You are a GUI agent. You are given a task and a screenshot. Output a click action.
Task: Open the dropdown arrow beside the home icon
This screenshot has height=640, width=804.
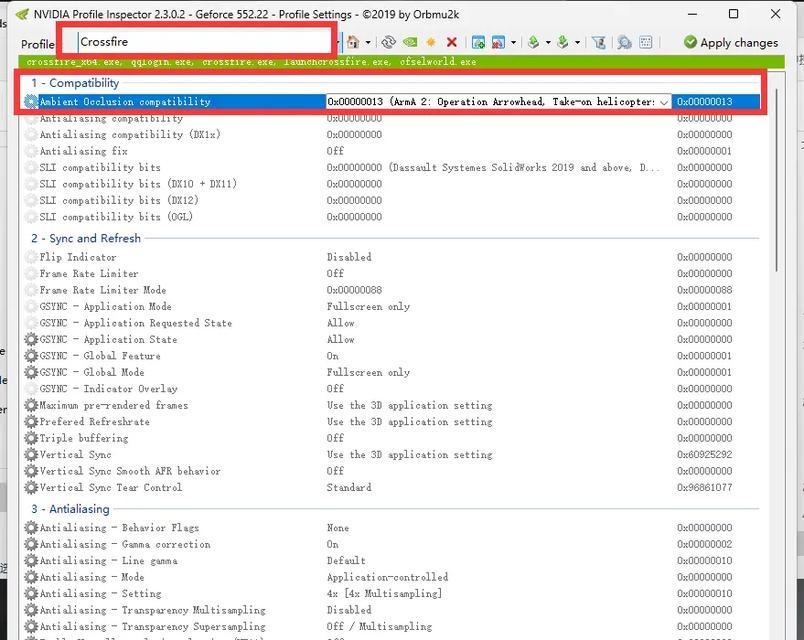pos(368,42)
